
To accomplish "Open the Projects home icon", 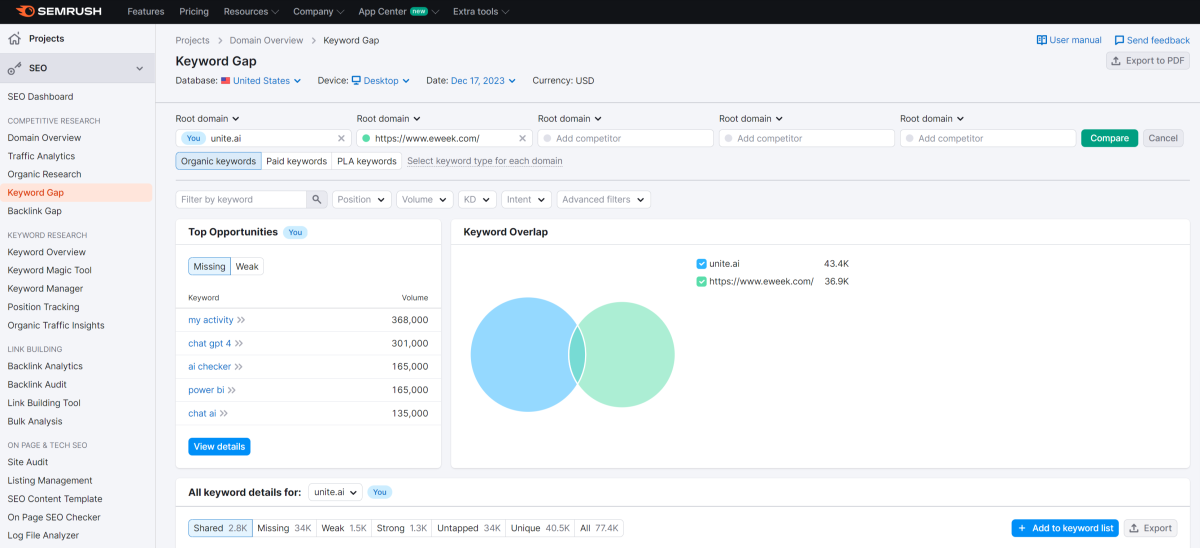I will click(14, 39).
